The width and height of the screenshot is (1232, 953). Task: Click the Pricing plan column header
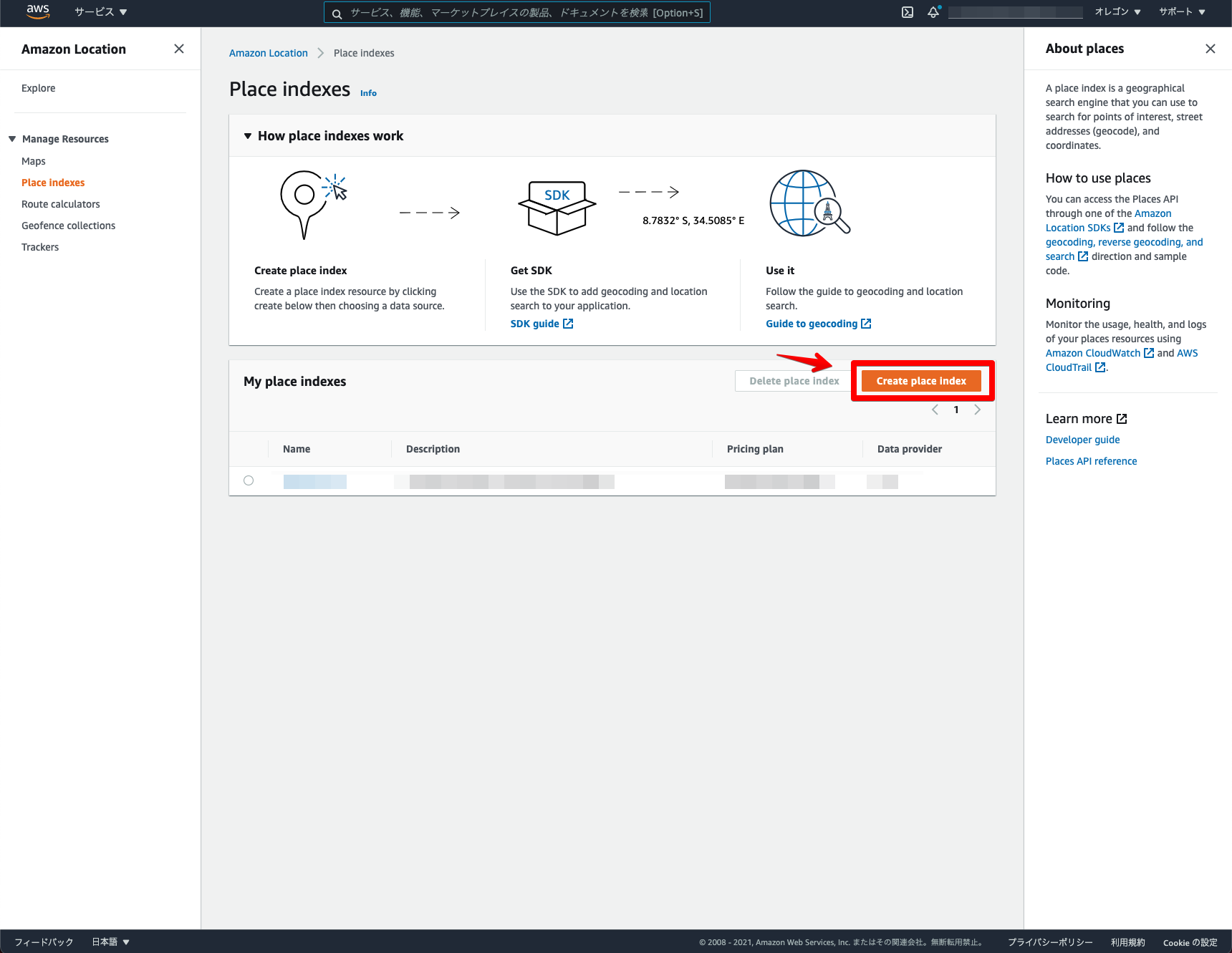click(x=755, y=449)
